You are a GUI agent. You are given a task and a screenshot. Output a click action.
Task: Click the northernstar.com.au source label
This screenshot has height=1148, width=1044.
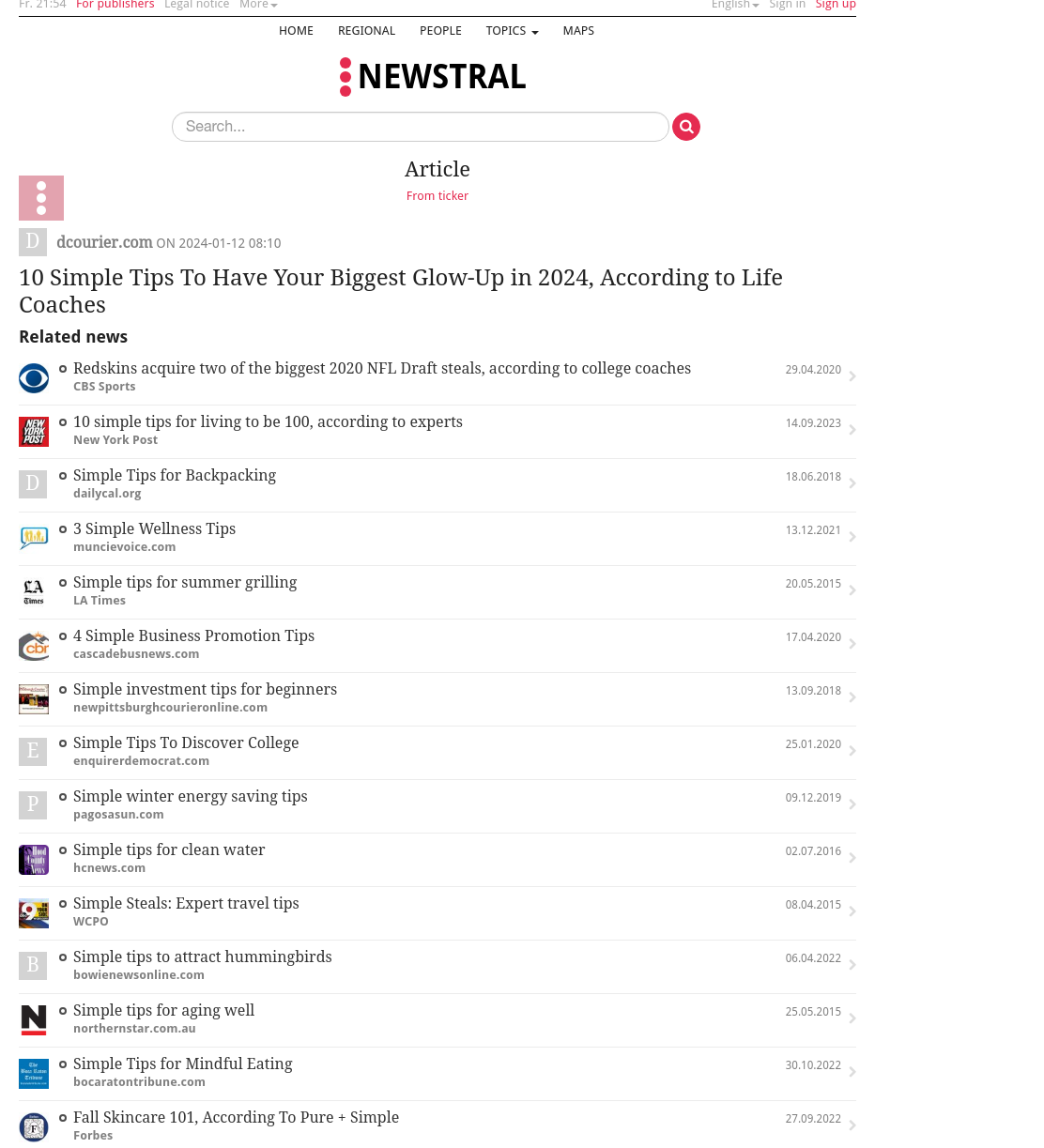pyautogui.click(x=134, y=1029)
